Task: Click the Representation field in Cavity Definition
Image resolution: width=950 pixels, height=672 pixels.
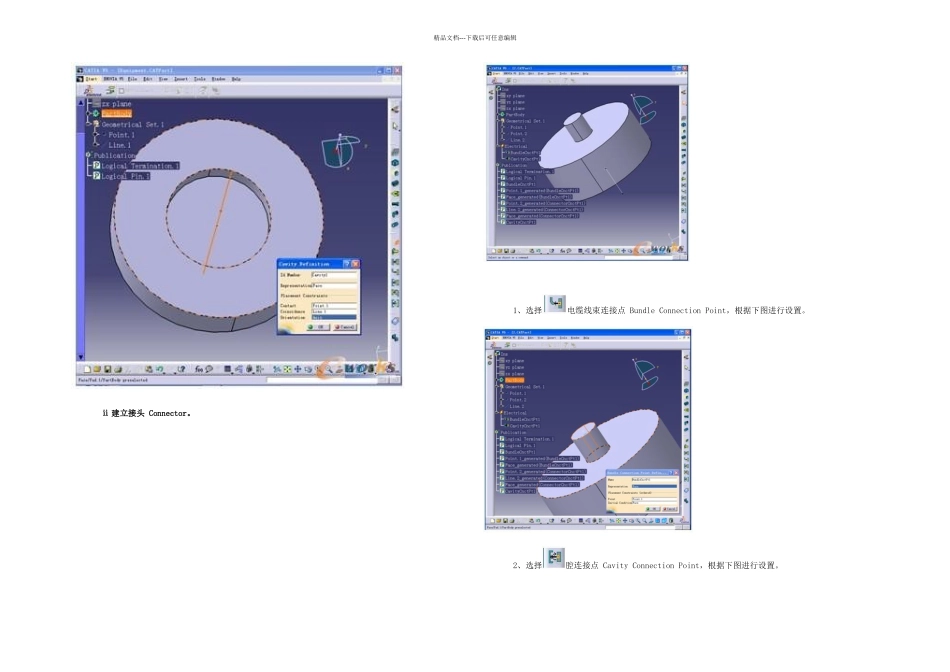Action: pyautogui.click(x=334, y=285)
